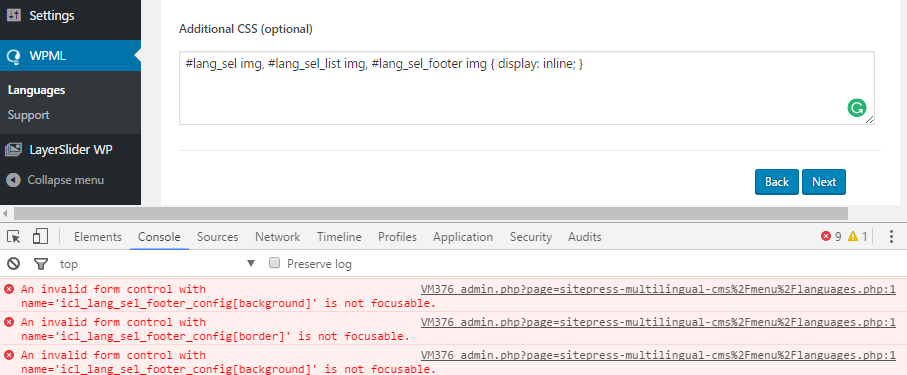Open WPML in the sidebar
The image size is (907, 375).
click(71, 56)
